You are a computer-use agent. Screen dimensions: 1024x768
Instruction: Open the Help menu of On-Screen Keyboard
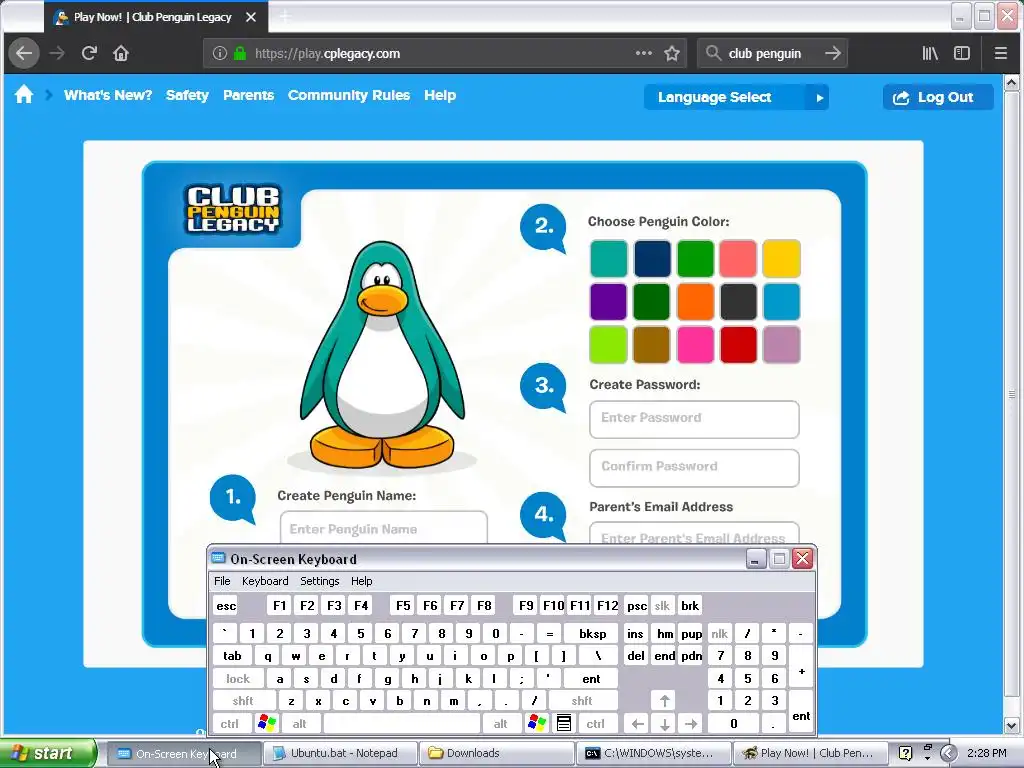pos(362,581)
